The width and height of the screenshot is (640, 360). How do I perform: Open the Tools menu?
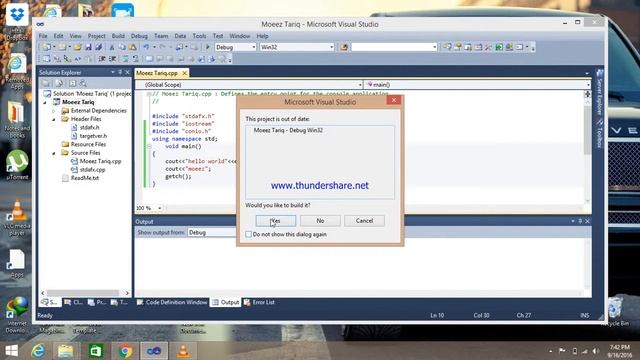pos(199,36)
